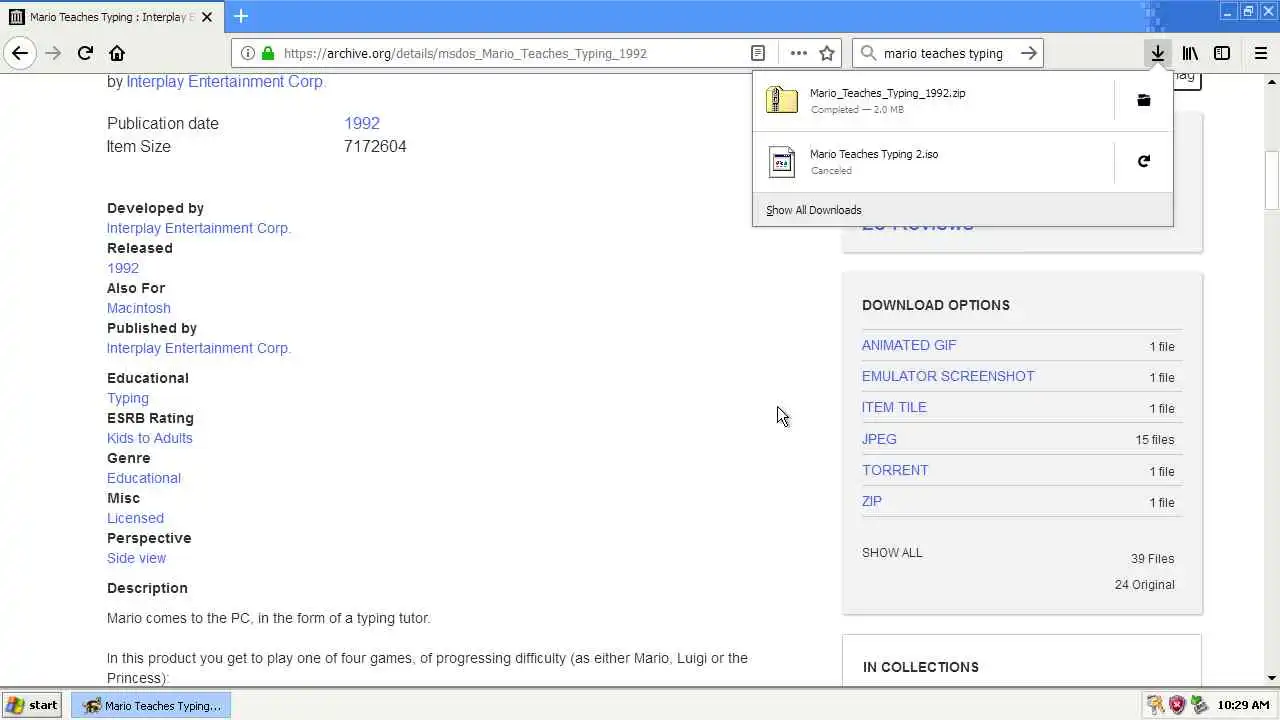The height and width of the screenshot is (720, 1280).
Task: Click the Typing link
Action: (x=128, y=398)
